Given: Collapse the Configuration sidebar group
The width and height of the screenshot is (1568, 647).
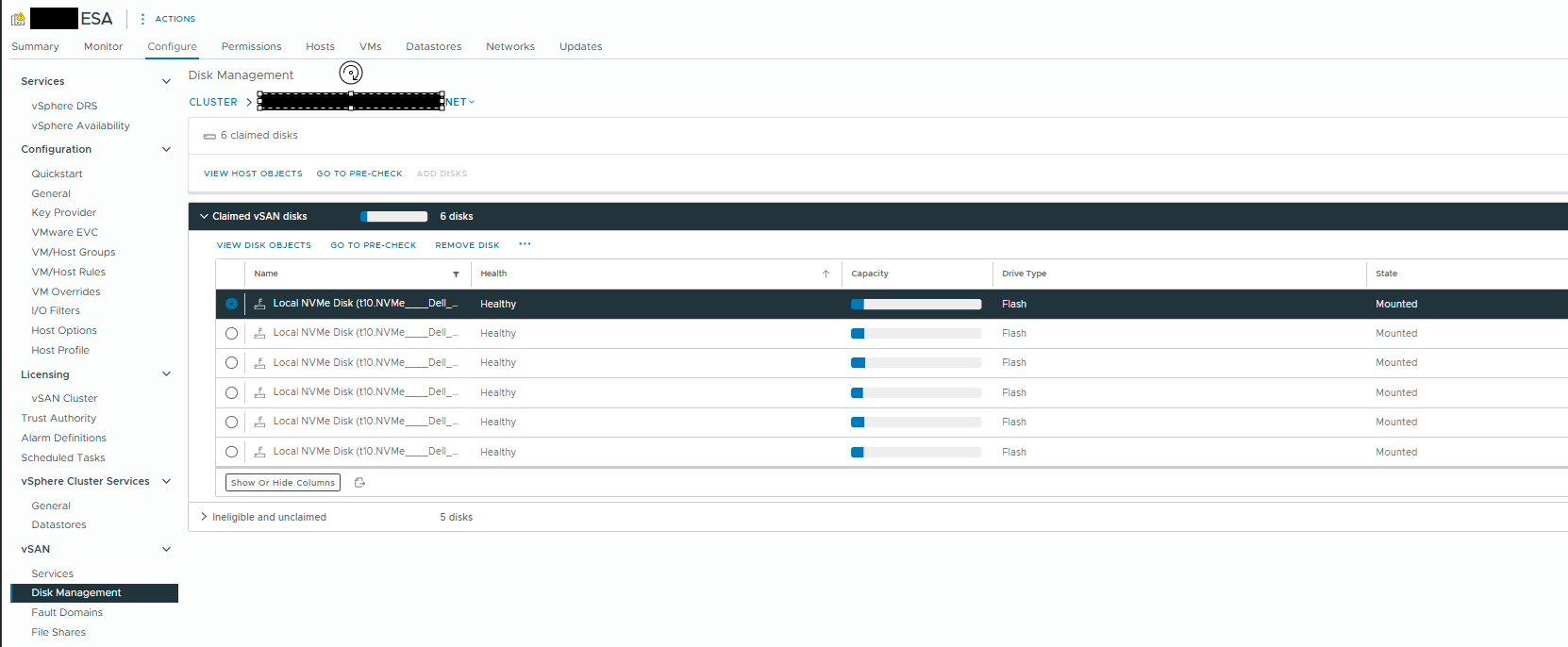Looking at the screenshot, I should pyautogui.click(x=166, y=149).
